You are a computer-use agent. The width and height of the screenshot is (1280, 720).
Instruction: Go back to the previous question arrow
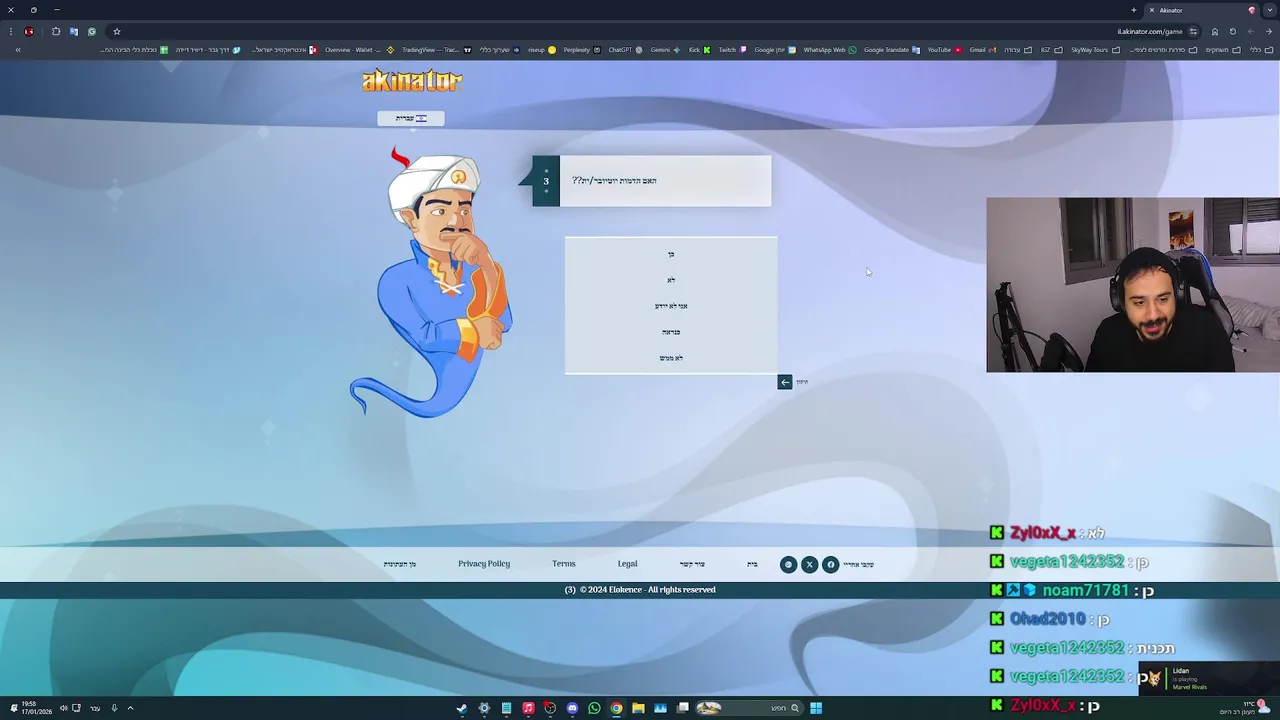tap(785, 382)
